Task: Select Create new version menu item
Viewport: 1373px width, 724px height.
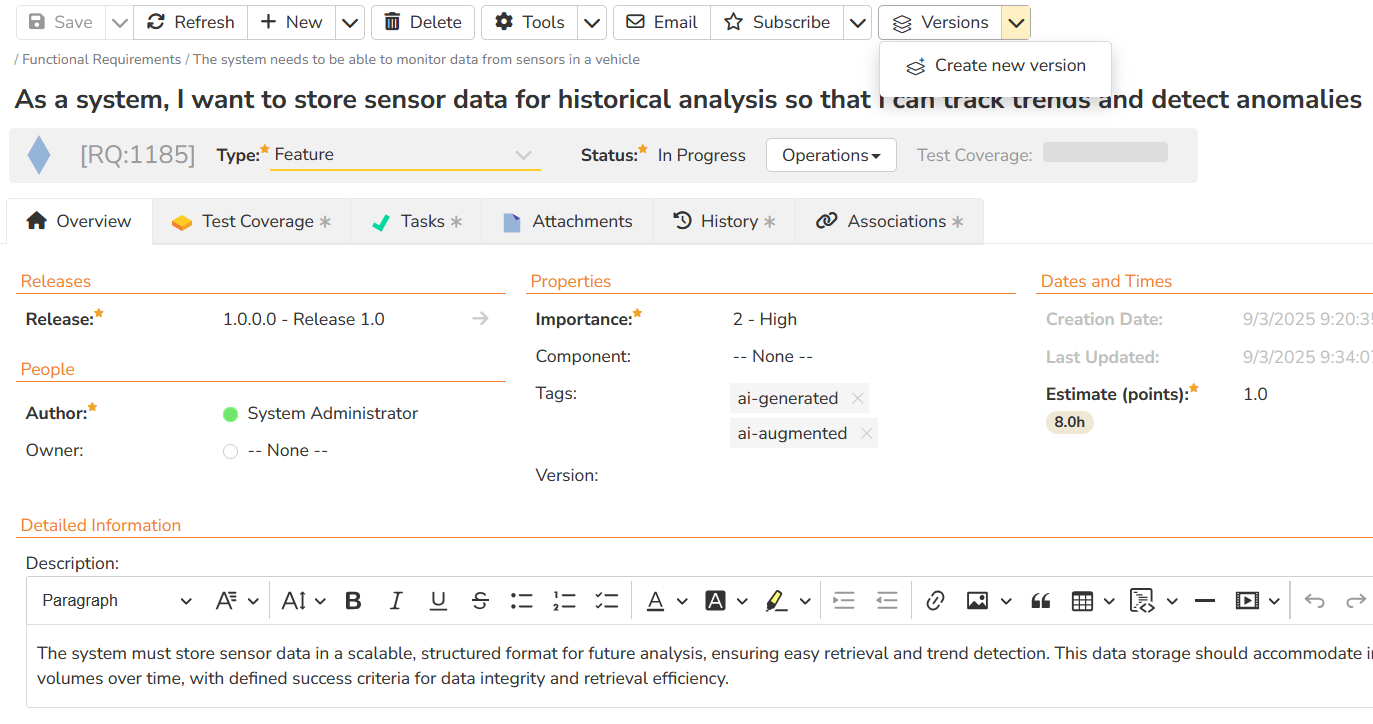Action: (x=996, y=66)
